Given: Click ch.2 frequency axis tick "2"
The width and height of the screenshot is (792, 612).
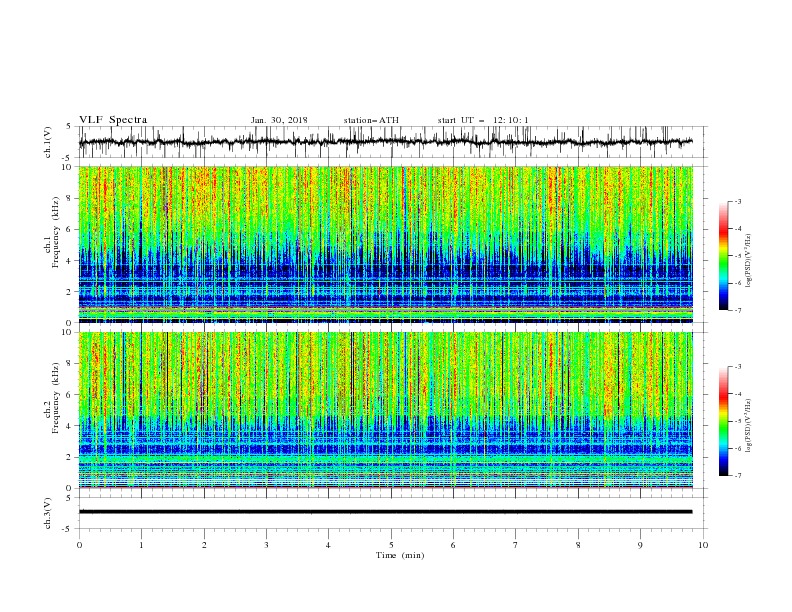Looking at the screenshot, I should (69, 457).
